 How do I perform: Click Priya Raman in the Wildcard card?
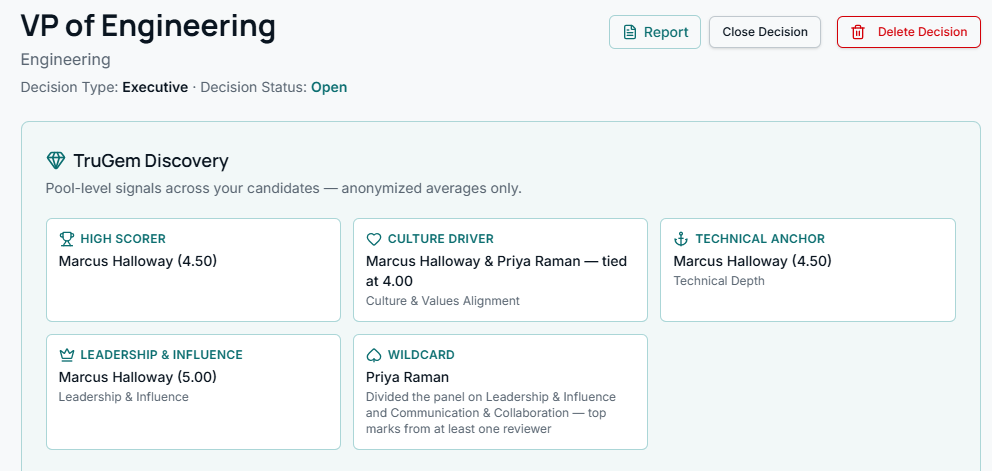coord(407,377)
